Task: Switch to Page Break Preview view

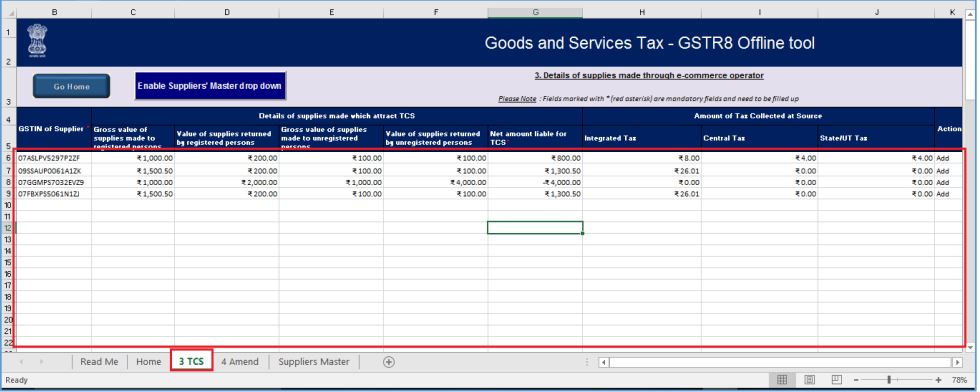Action: click(836, 379)
